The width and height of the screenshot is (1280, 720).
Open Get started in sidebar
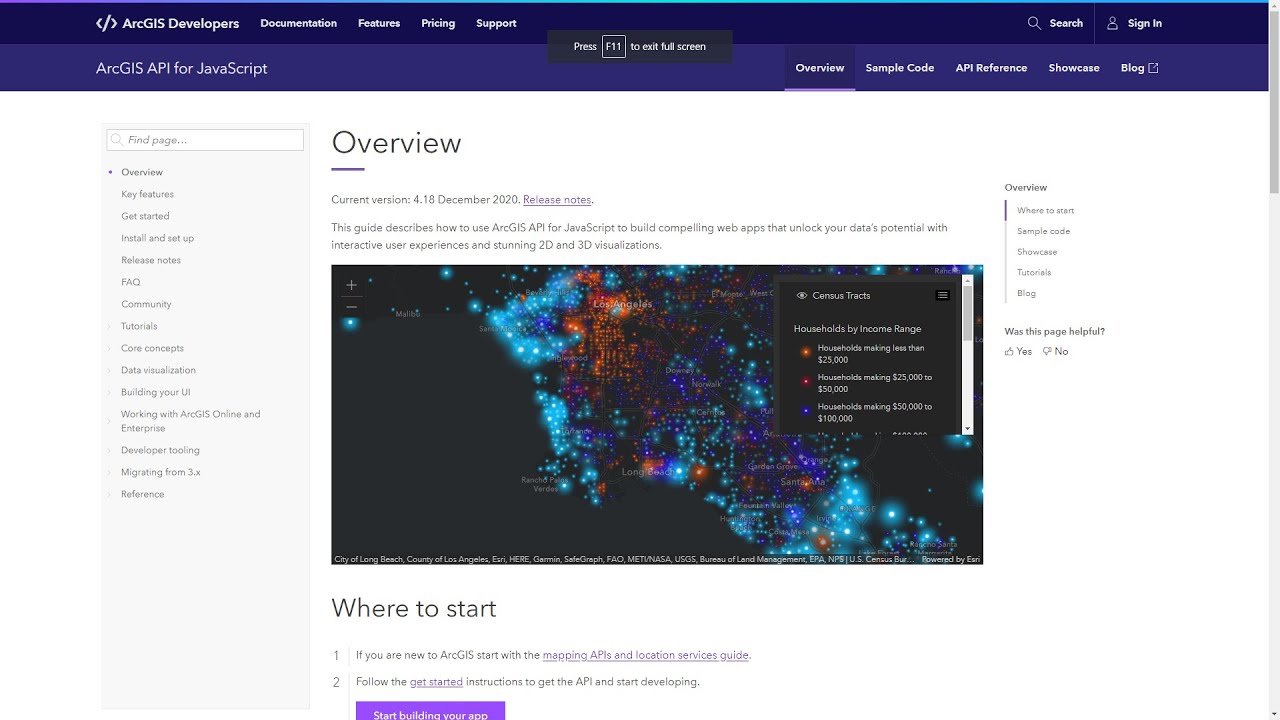[x=145, y=216]
